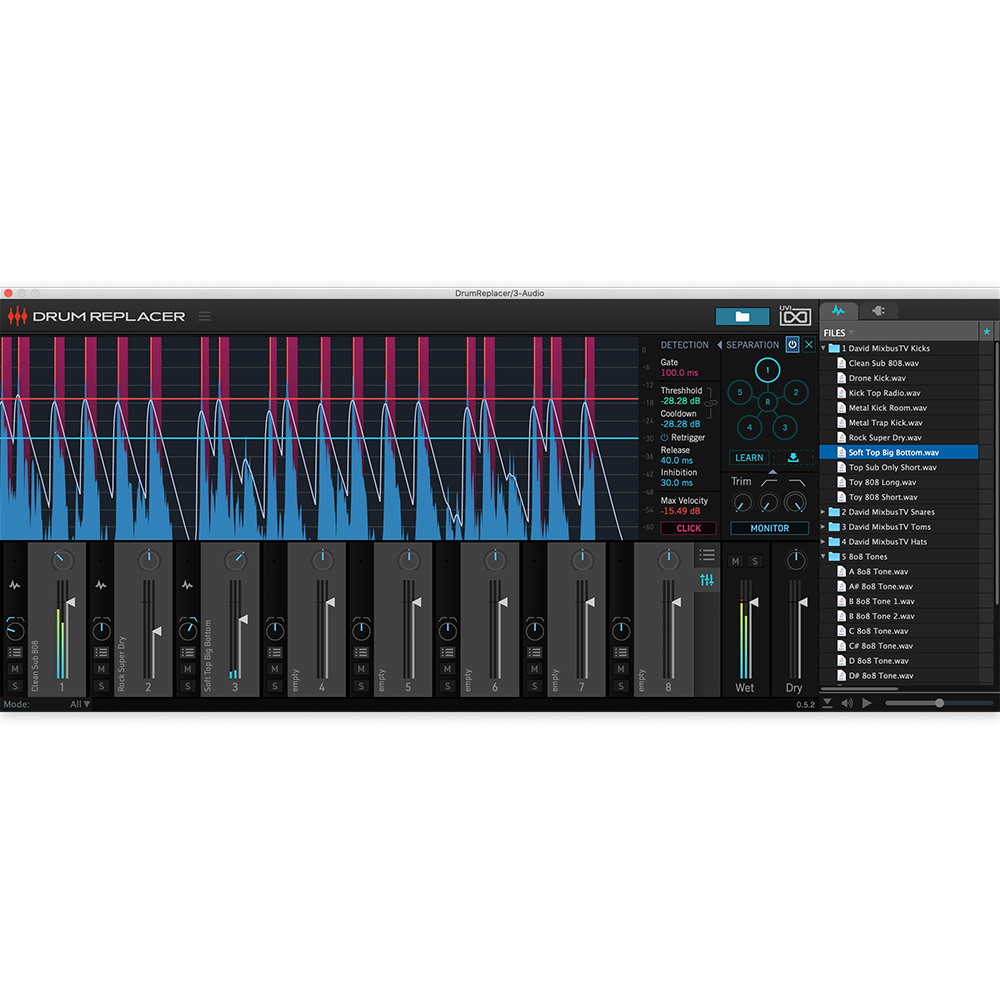1000x1000 pixels.
Task: Click the file browser preview volume slider
Action: click(938, 703)
